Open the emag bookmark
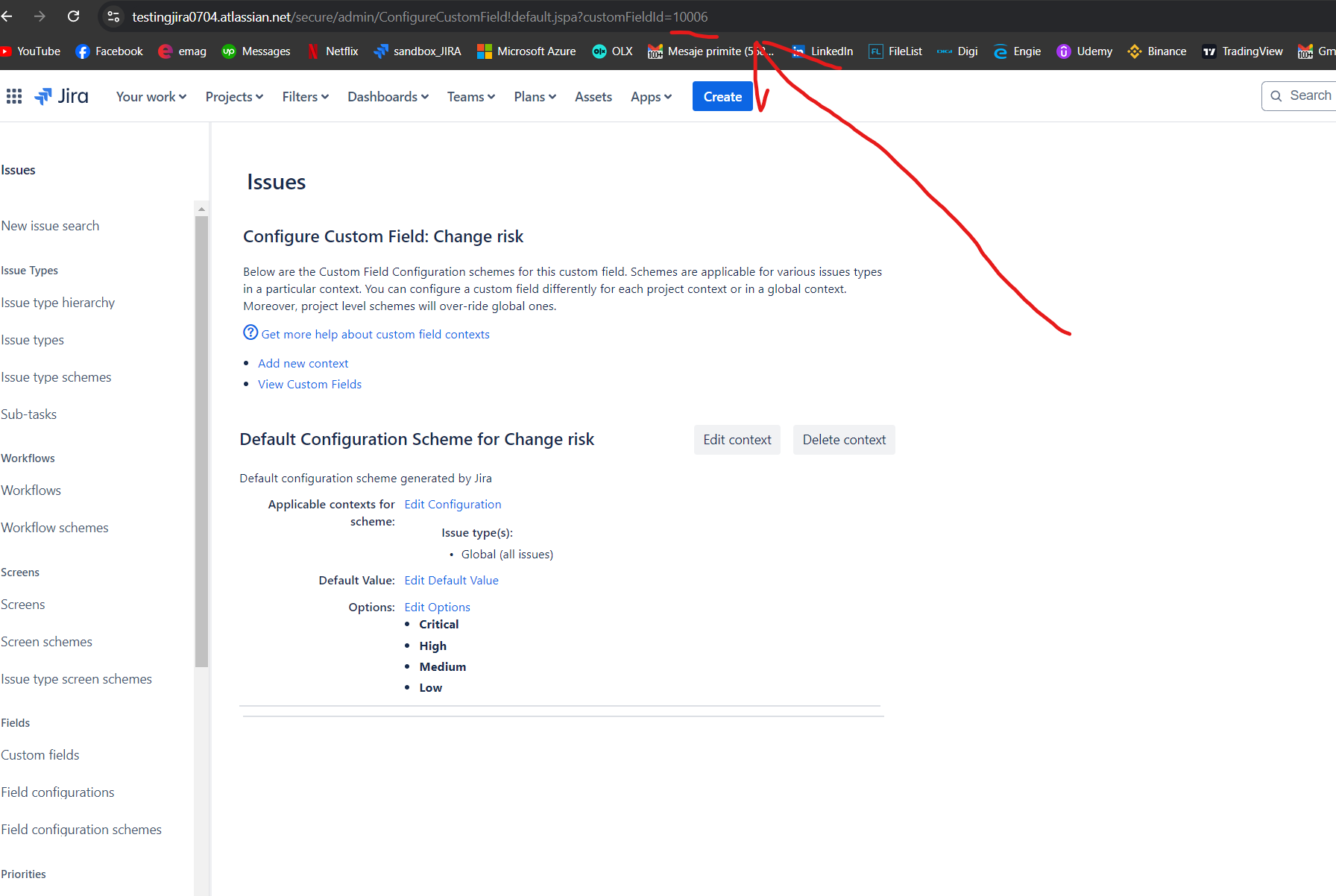This screenshot has width=1336, height=896. click(183, 51)
